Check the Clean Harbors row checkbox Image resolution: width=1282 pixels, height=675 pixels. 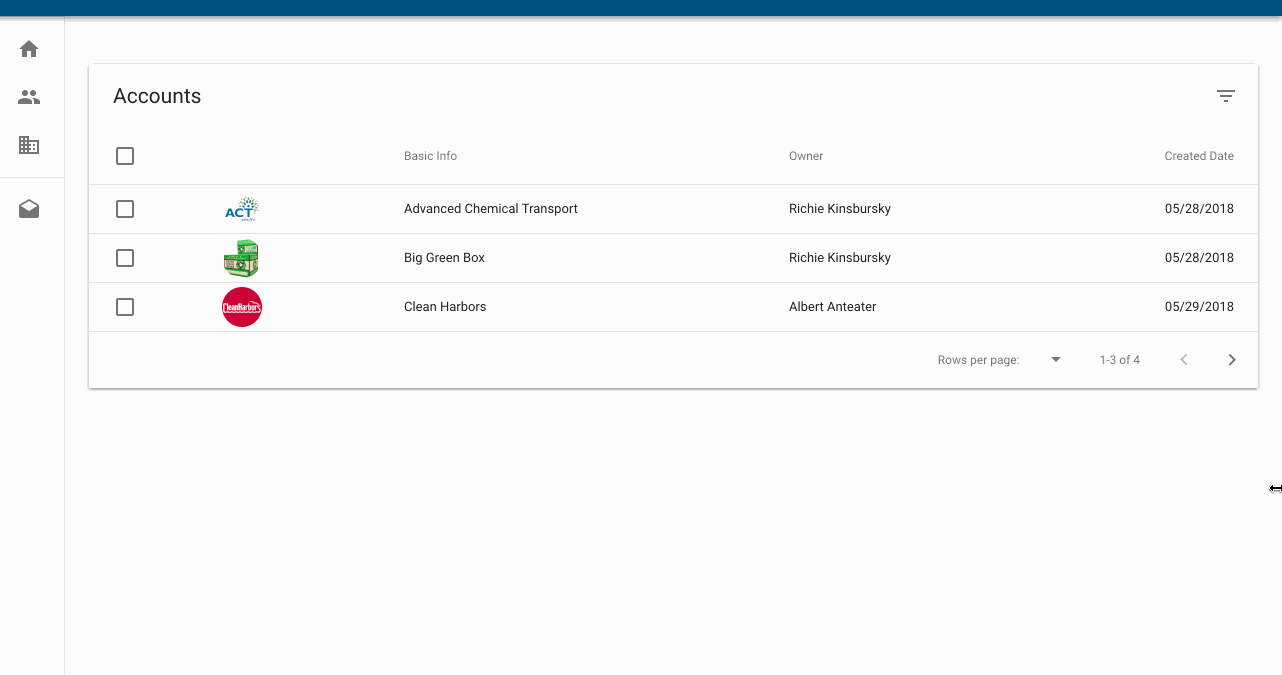tap(125, 306)
